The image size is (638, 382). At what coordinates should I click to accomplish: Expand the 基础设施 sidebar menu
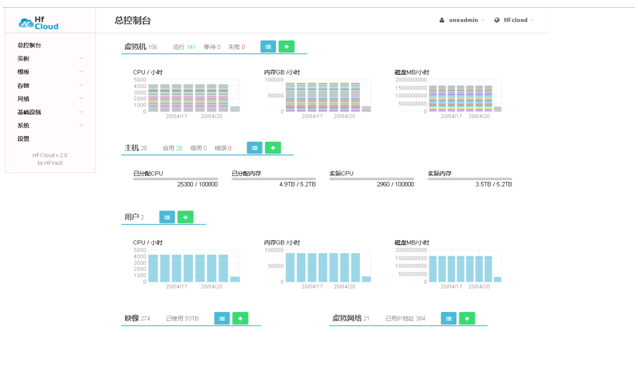50,112
